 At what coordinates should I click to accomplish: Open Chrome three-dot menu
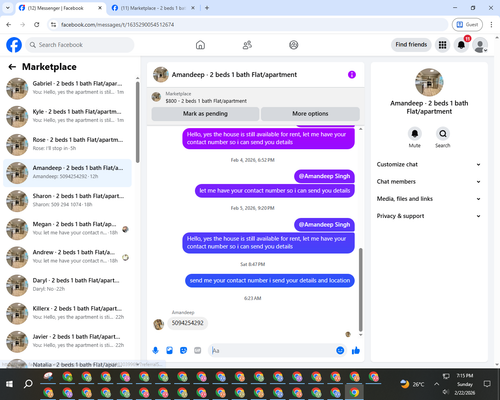click(x=491, y=24)
